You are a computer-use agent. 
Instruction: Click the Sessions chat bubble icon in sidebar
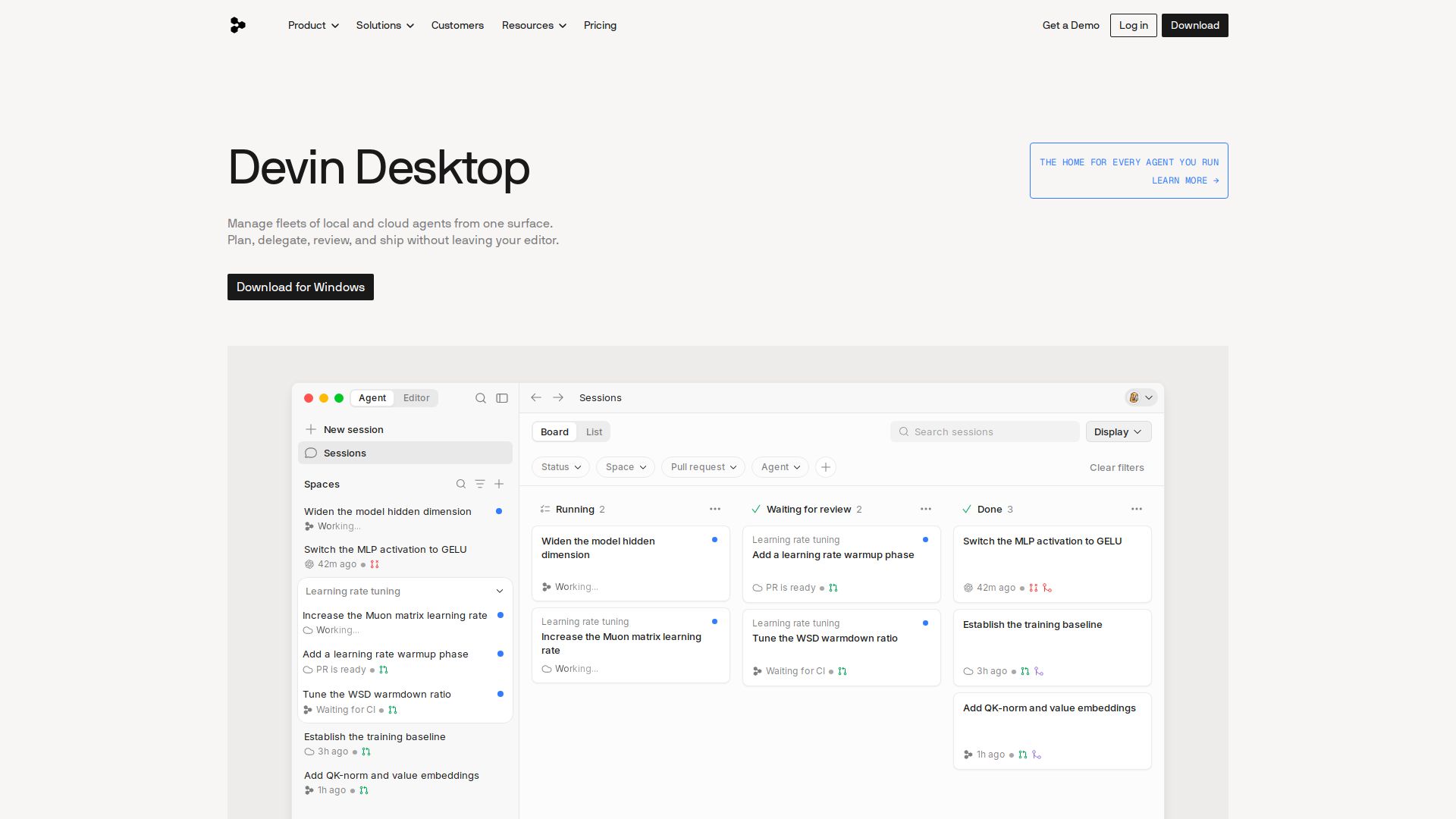click(311, 453)
